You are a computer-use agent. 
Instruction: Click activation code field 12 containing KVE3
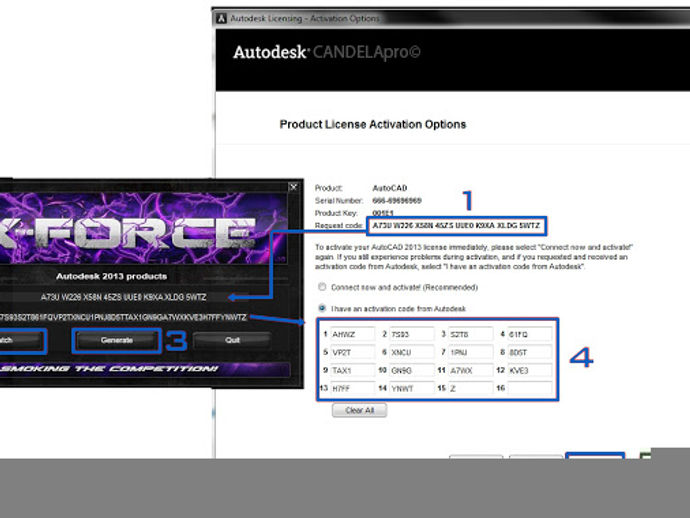tap(529, 371)
